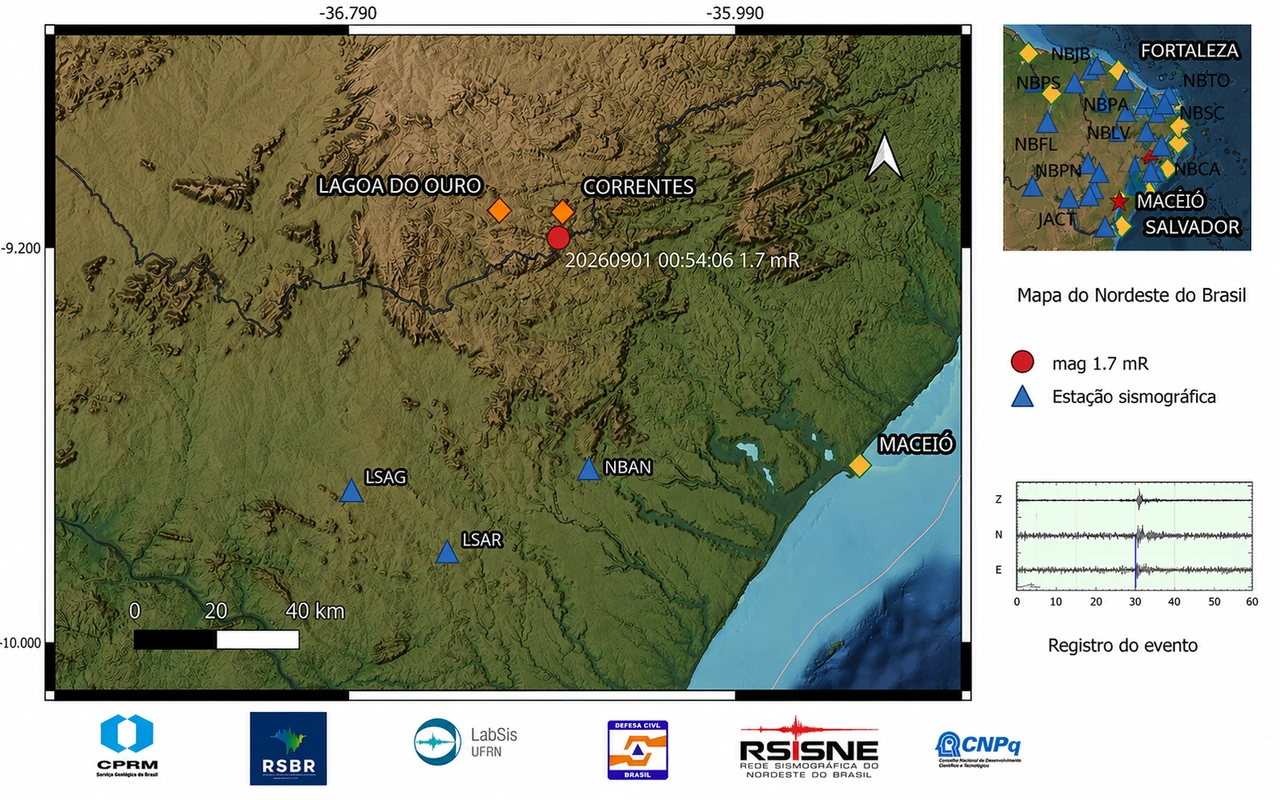
Task: Click the LSAG station name label
Action: coord(386,477)
